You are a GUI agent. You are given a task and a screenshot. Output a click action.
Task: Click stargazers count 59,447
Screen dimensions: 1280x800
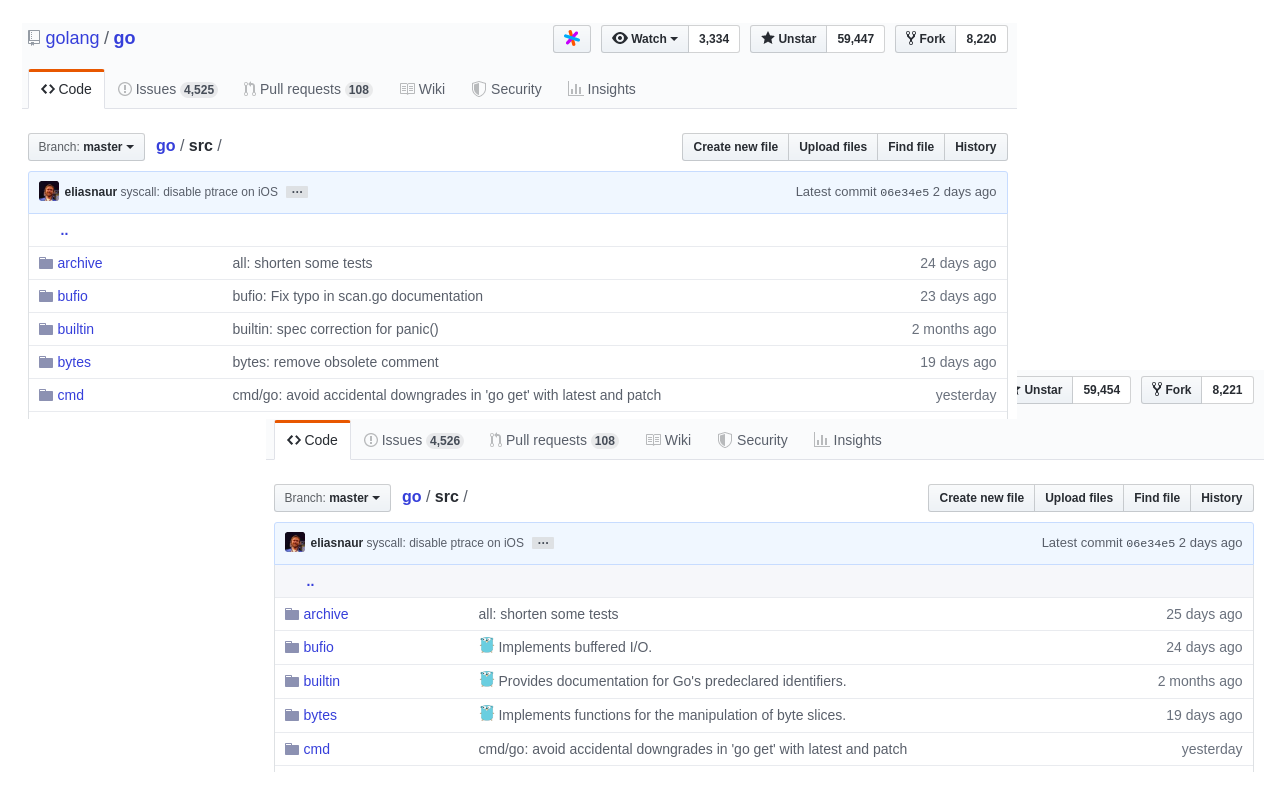[855, 39]
